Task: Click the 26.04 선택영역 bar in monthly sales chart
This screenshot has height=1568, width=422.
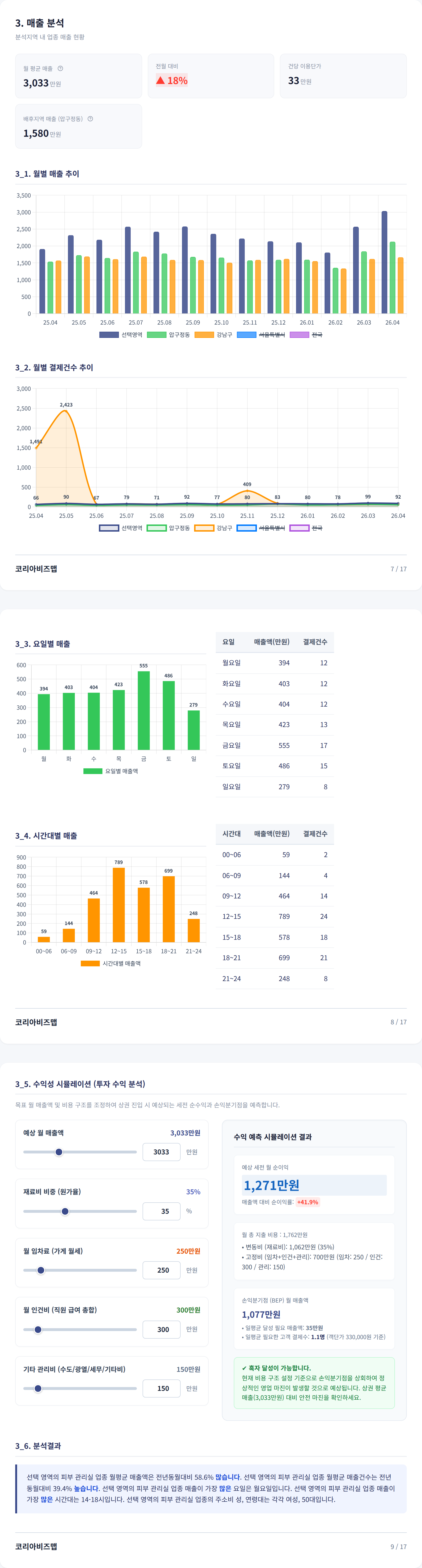Action: point(384,262)
